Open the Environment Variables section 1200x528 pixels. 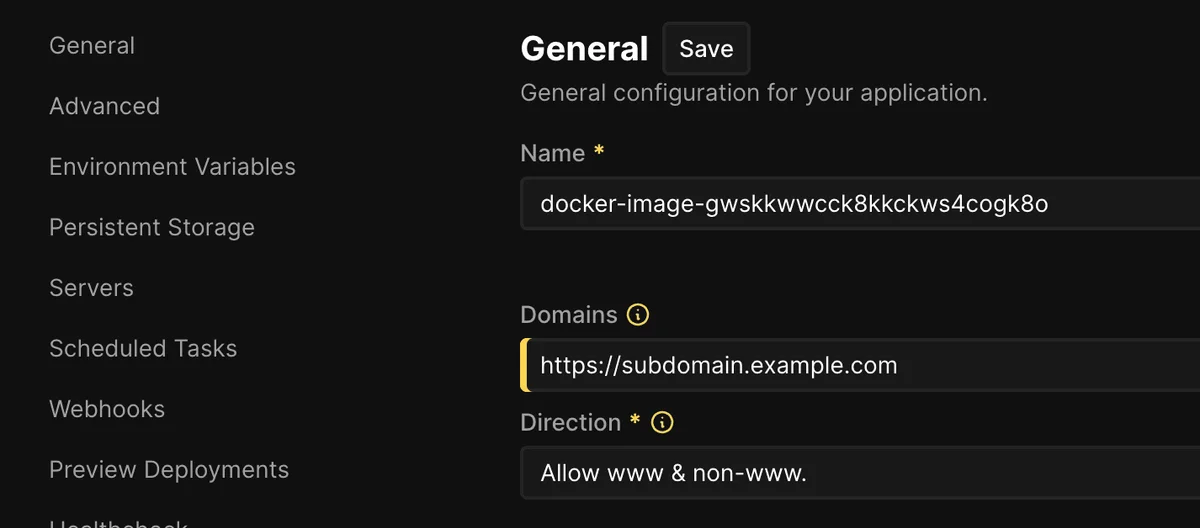(172, 167)
